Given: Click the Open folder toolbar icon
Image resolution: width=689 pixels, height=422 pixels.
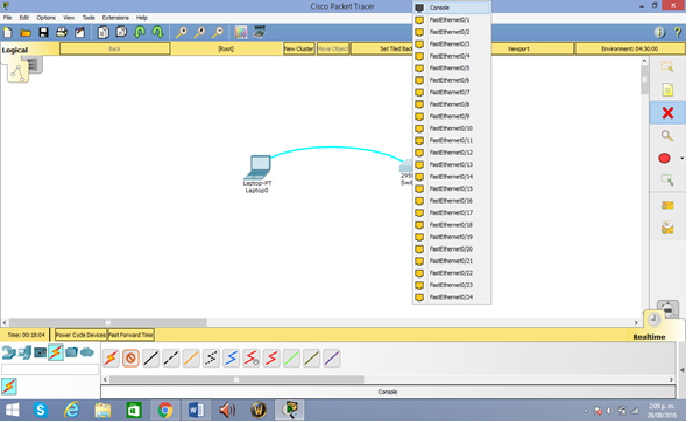Looking at the screenshot, I should 27,32.
